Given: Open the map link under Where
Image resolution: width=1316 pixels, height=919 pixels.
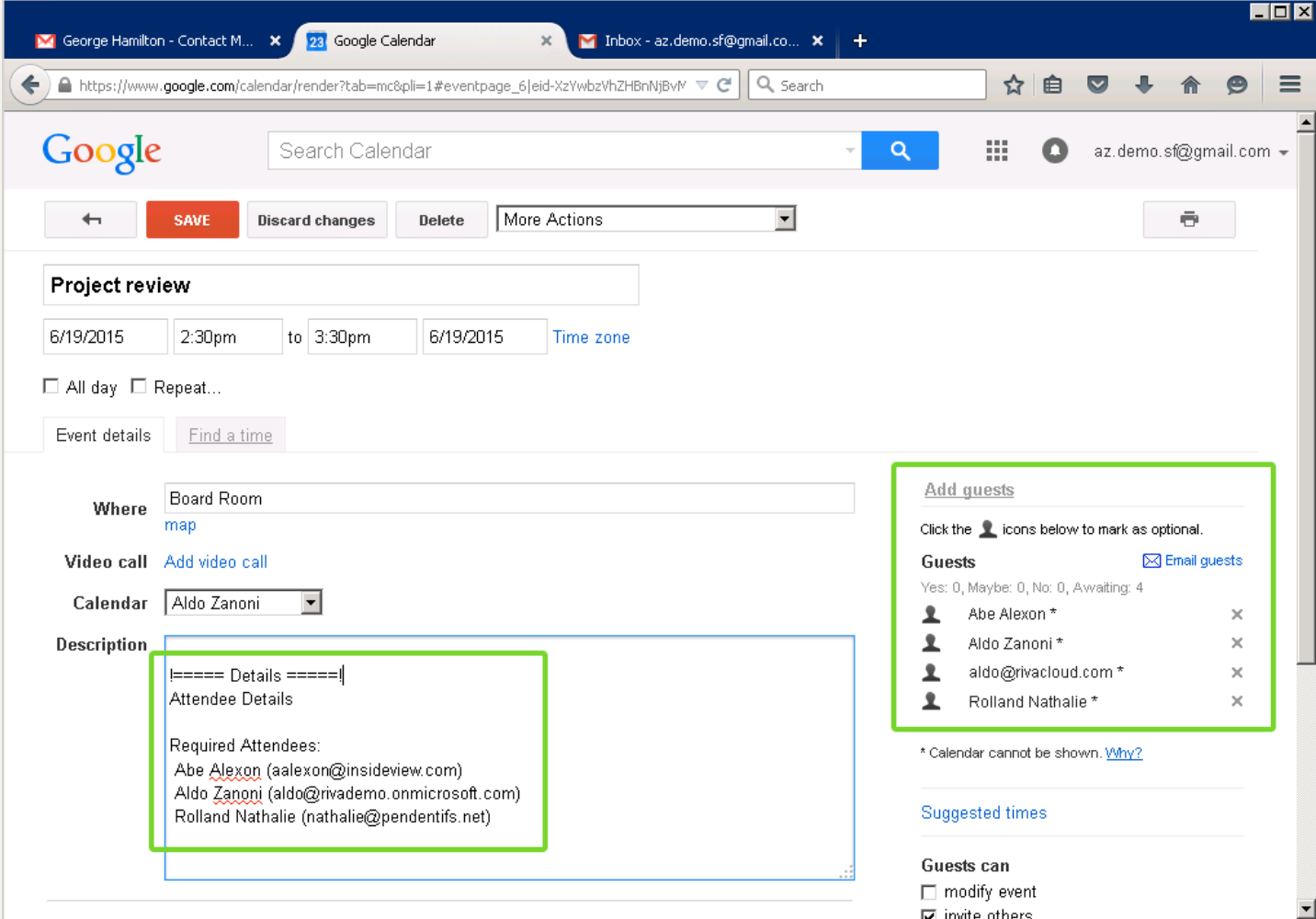Looking at the screenshot, I should tap(180, 525).
